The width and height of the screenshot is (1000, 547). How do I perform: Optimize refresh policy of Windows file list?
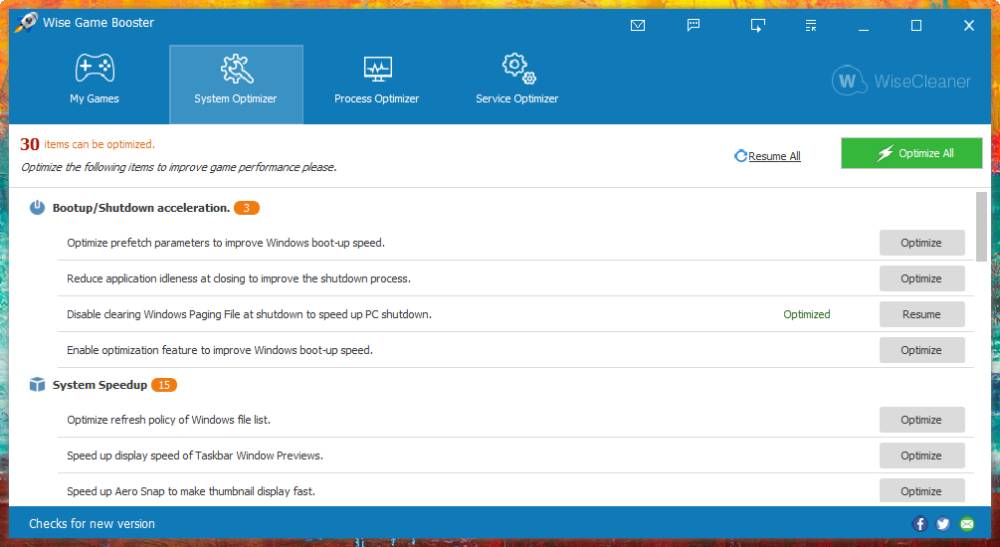pyautogui.click(x=922, y=420)
